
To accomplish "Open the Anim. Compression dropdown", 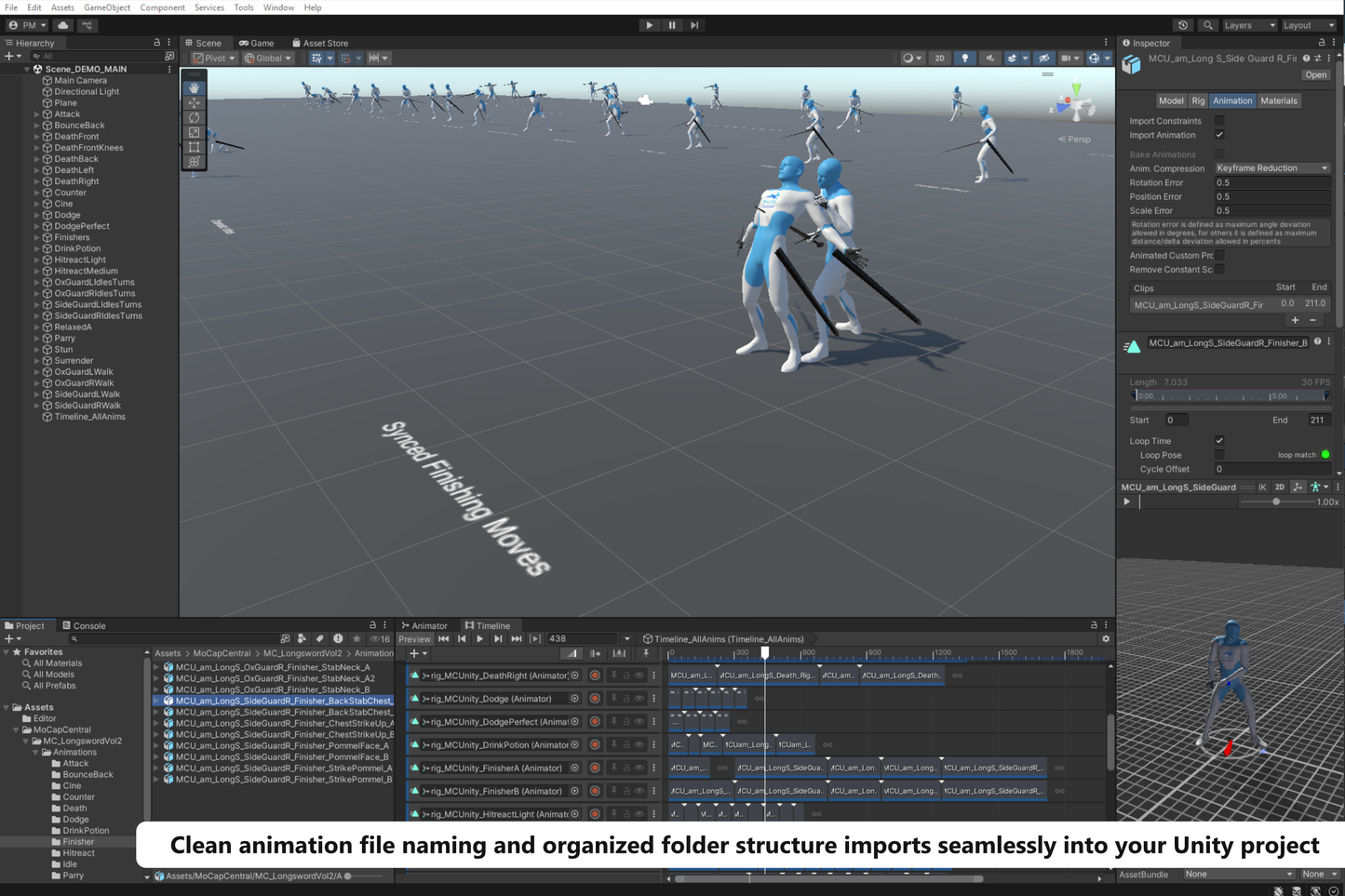I will click(x=1272, y=167).
